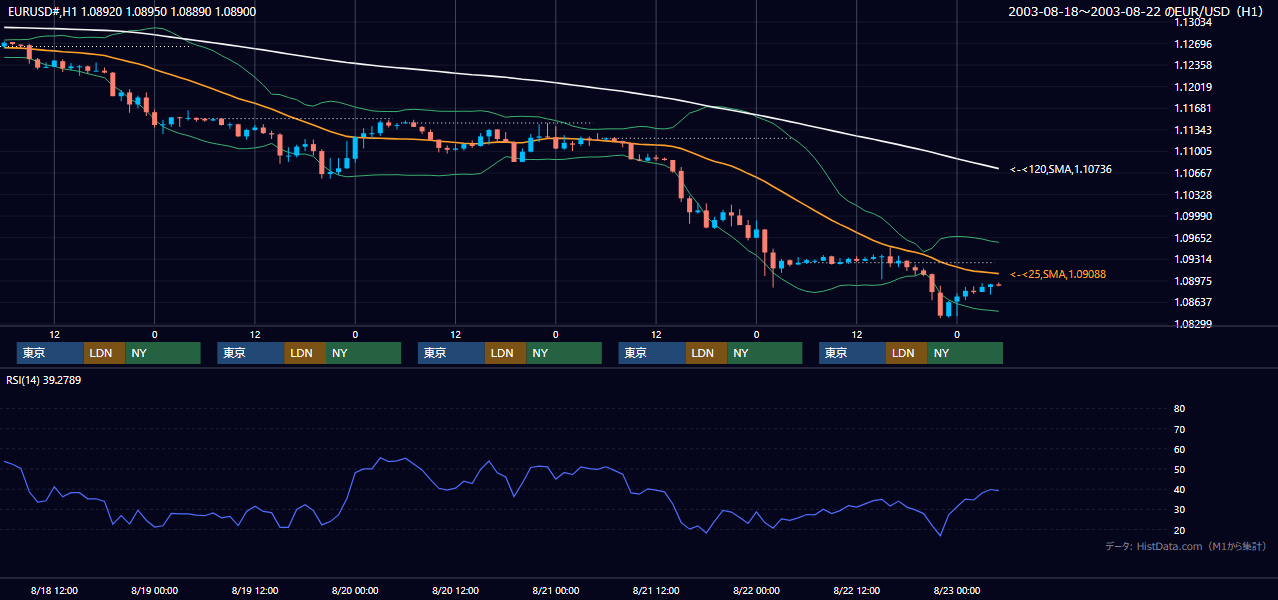
Task: Select the 25 SMA label reading 1.09088
Action: (1057, 274)
